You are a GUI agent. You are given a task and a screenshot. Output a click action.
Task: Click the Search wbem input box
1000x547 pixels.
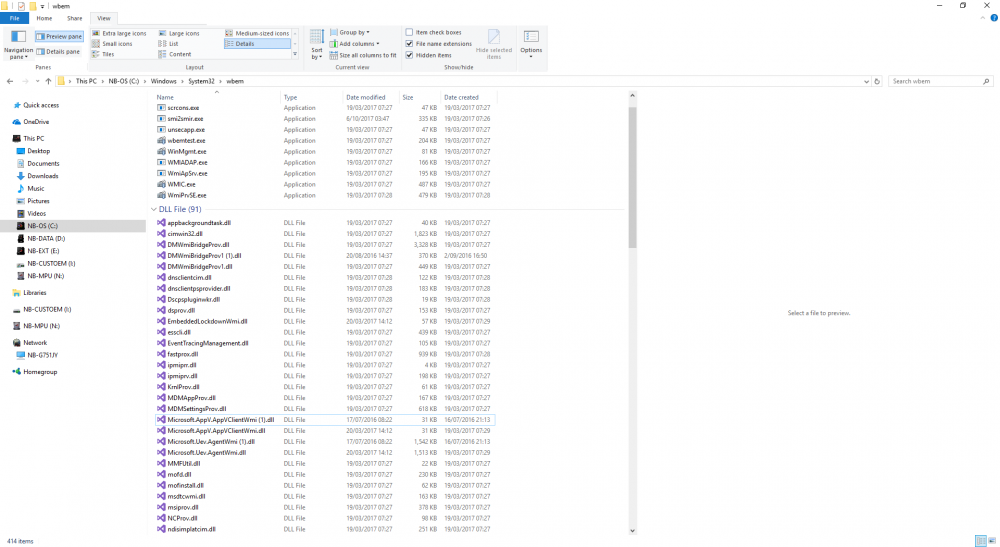pyautogui.click(x=936, y=81)
